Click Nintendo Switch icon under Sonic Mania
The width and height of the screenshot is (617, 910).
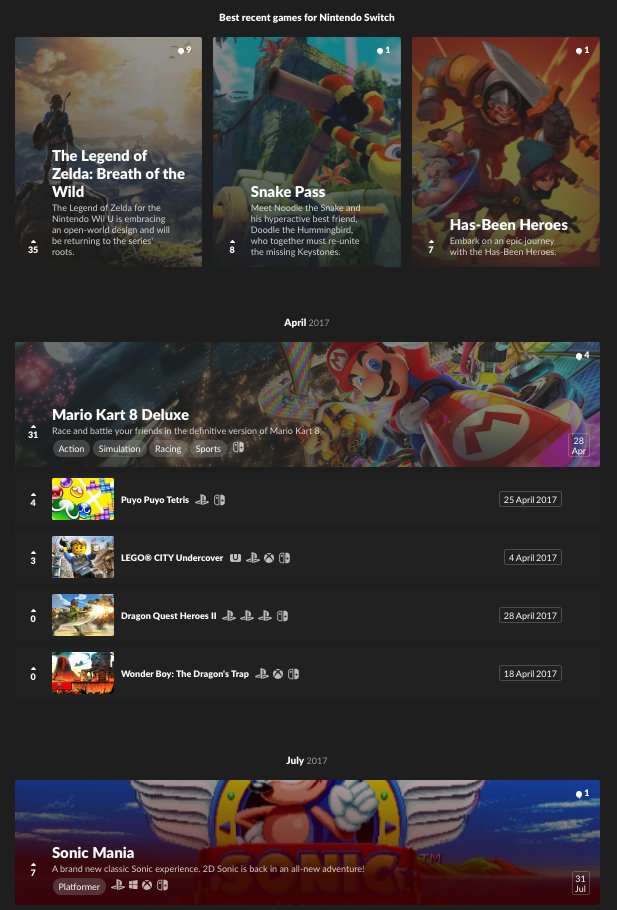163,885
